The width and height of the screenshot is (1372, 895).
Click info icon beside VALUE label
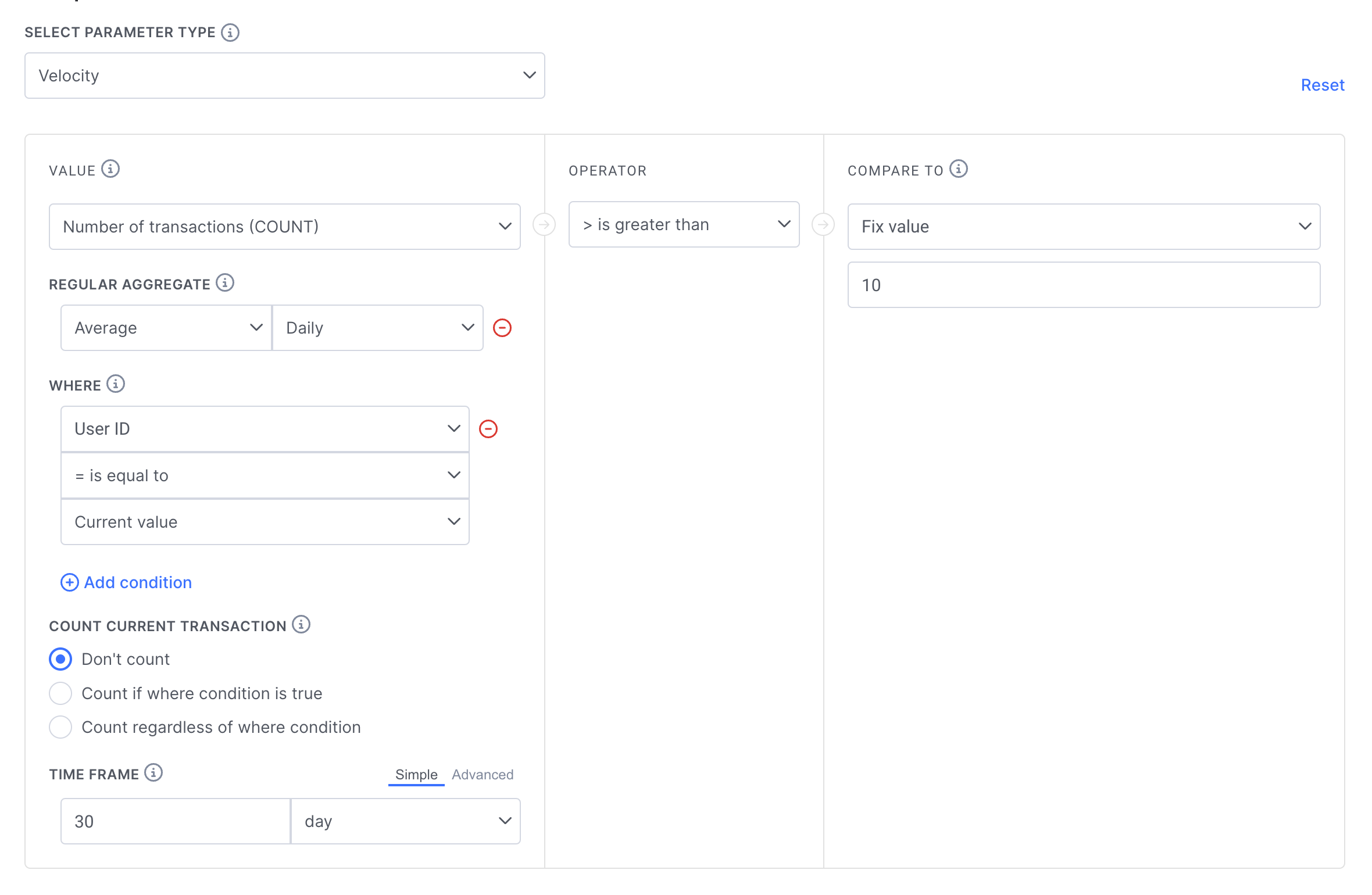click(110, 169)
